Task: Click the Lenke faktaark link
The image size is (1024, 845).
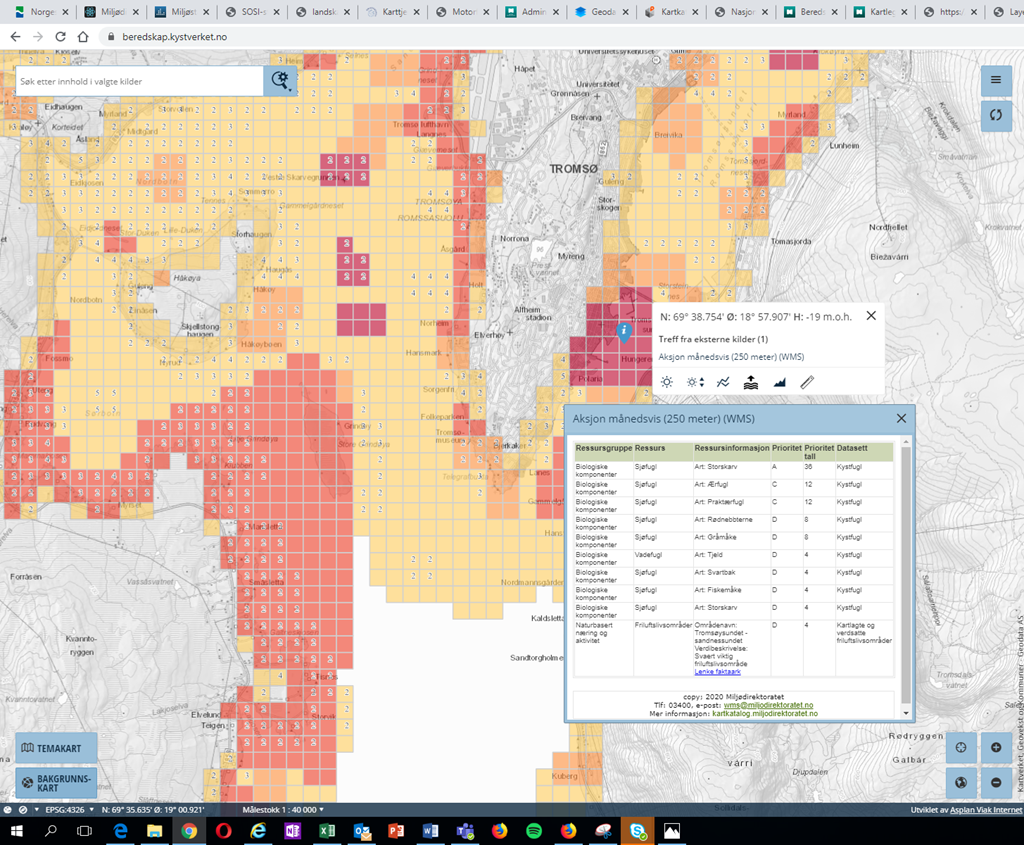Action: [717, 672]
